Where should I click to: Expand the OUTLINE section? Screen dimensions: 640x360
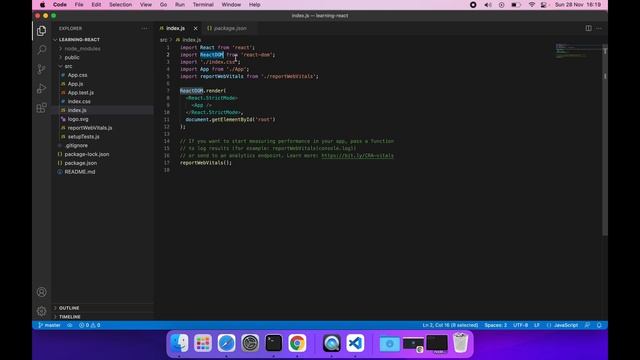pyautogui.click(x=69, y=308)
